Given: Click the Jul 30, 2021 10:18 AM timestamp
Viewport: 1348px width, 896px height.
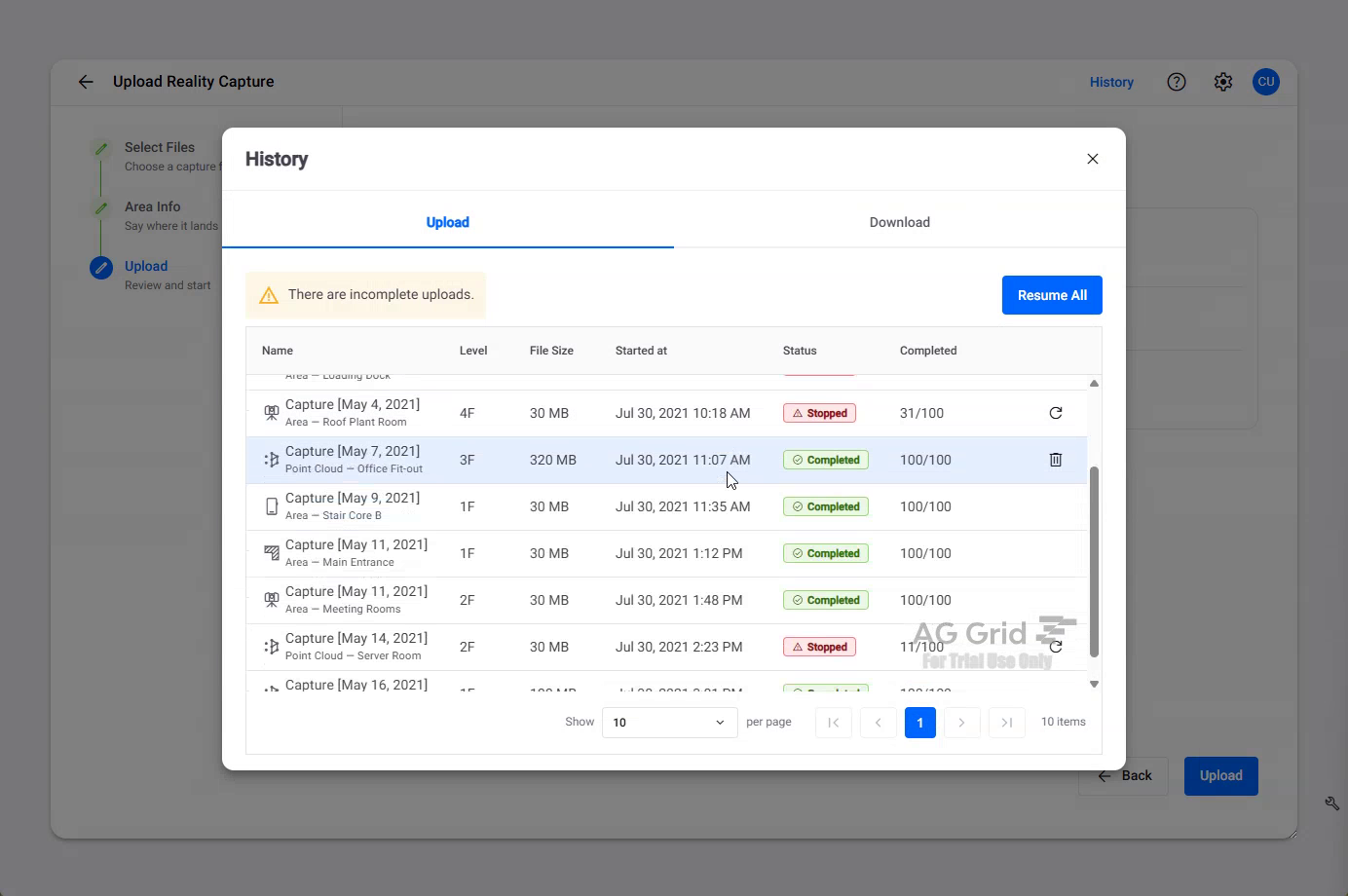Looking at the screenshot, I should pyautogui.click(x=683, y=413).
